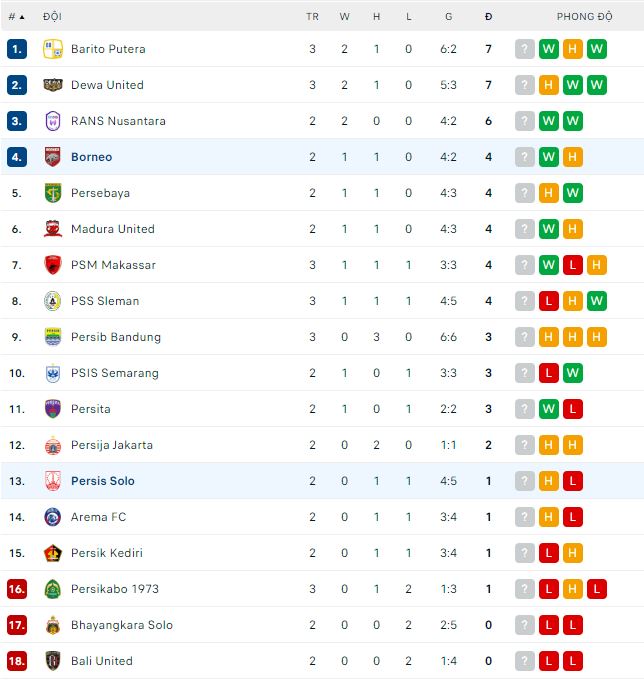This screenshot has width=644, height=683.
Task: Click the Bali United crest icon
Action: (x=53, y=661)
